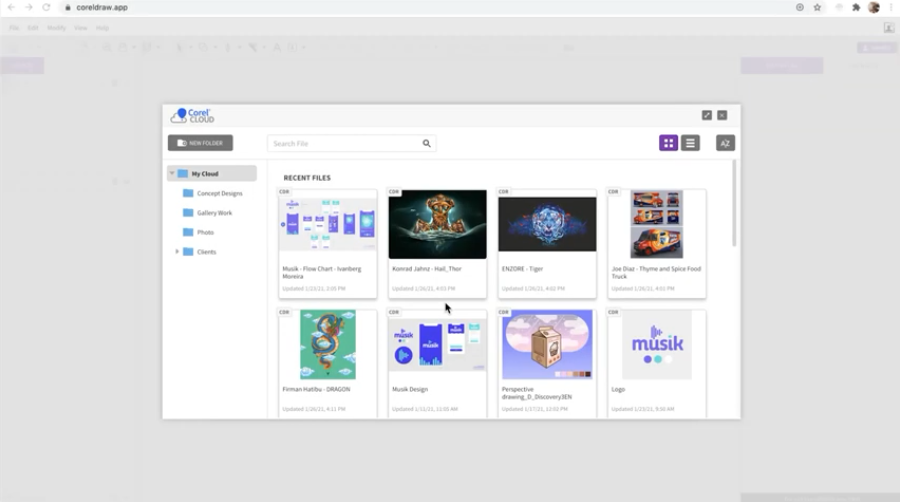Click the Corel Cloud logo
Viewport: 900px width, 502px height.
[x=192, y=116]
